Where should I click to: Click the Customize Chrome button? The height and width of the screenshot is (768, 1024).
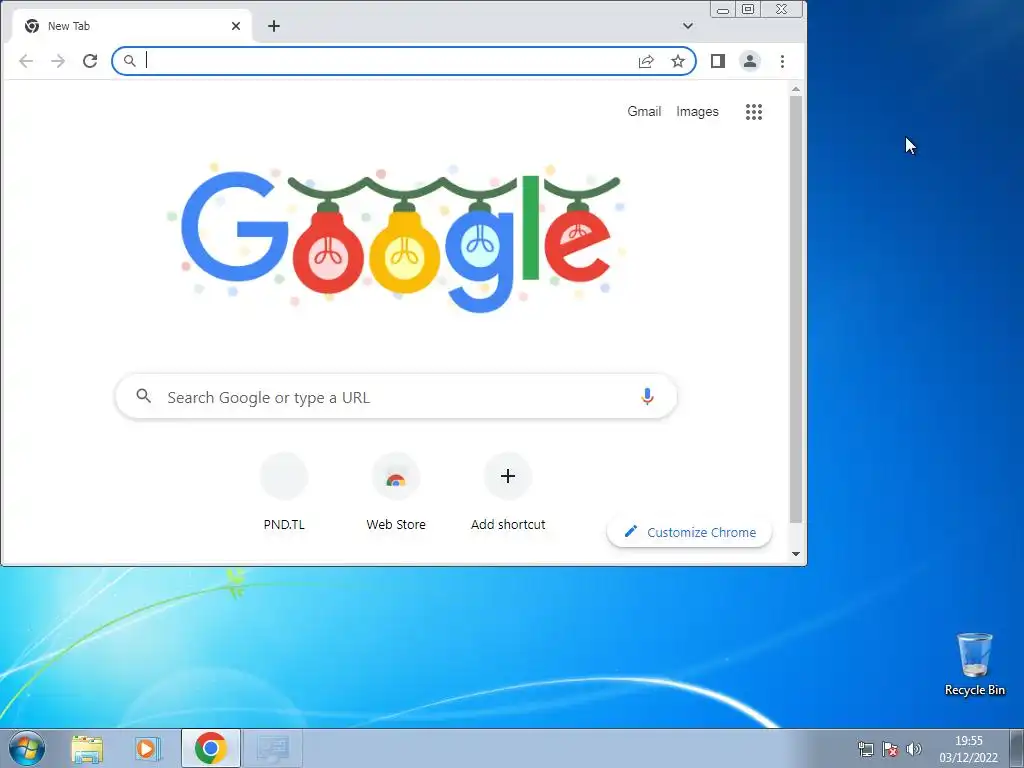690,532
